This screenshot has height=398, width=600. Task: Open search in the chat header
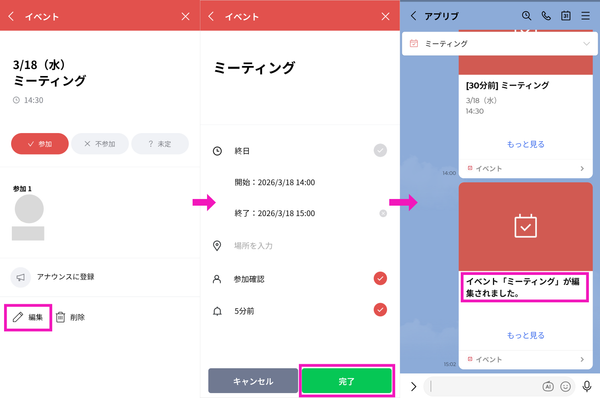pyautogui.click(x=527, y=16)
